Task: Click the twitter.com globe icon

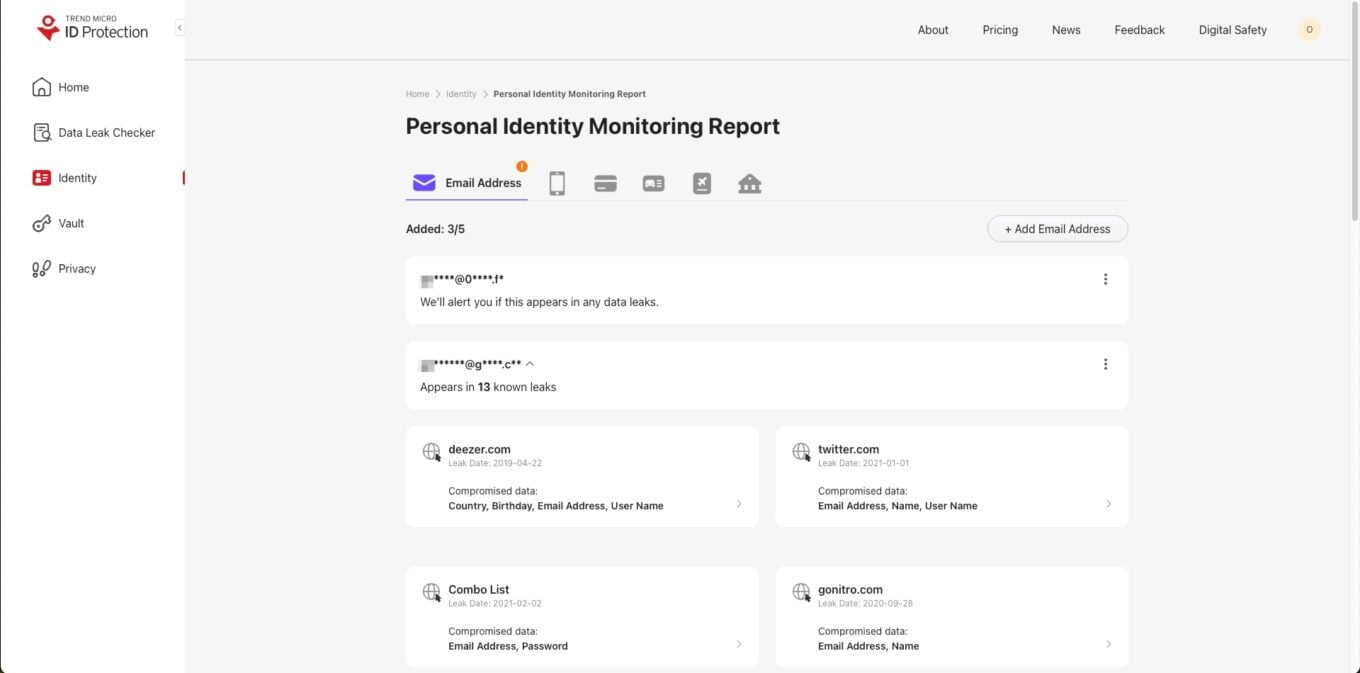Action: (802, 452)
